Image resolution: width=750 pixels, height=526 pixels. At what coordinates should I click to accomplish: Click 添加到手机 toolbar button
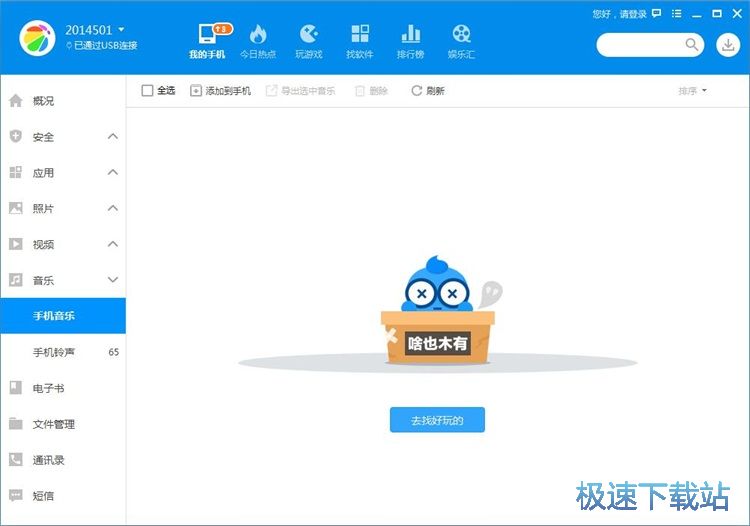[221, 90]
